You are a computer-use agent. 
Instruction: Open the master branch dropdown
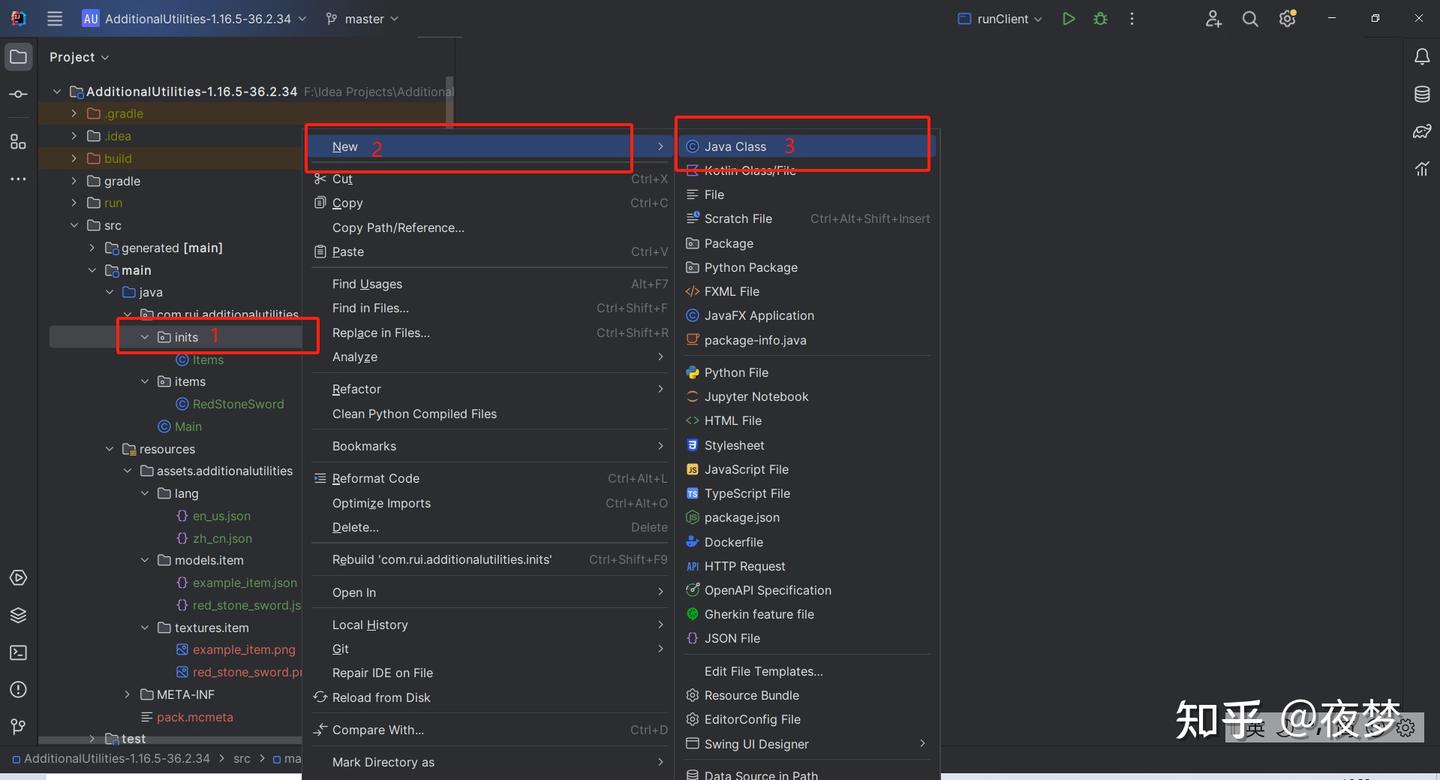pos(362,19)
